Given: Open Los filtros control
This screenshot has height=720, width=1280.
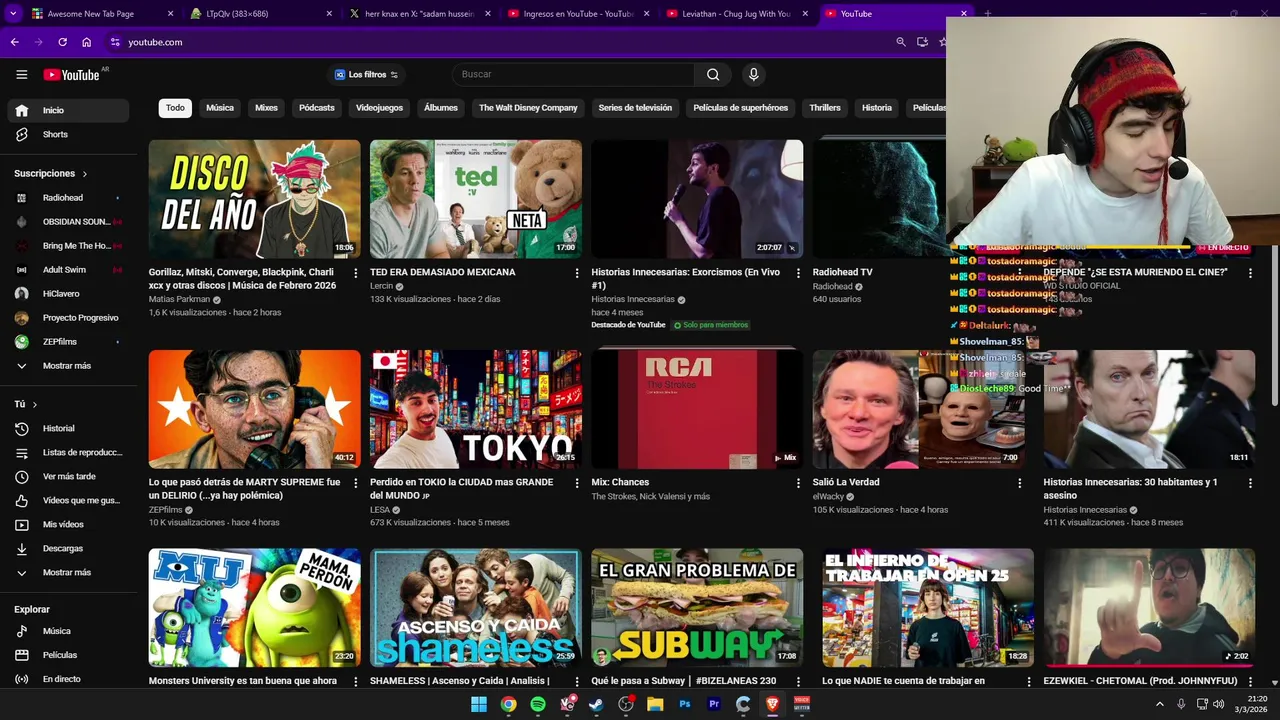Looking at the screenshot, I should [x=366, y=74].
